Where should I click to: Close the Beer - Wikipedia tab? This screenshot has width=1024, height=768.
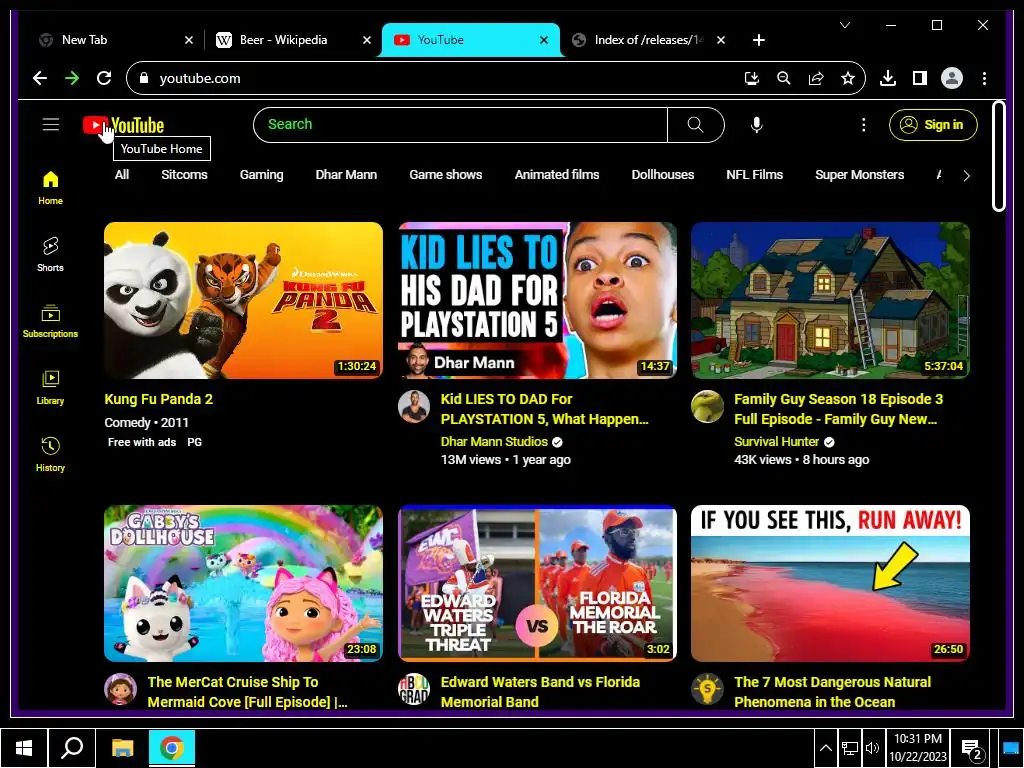point(367,40)
